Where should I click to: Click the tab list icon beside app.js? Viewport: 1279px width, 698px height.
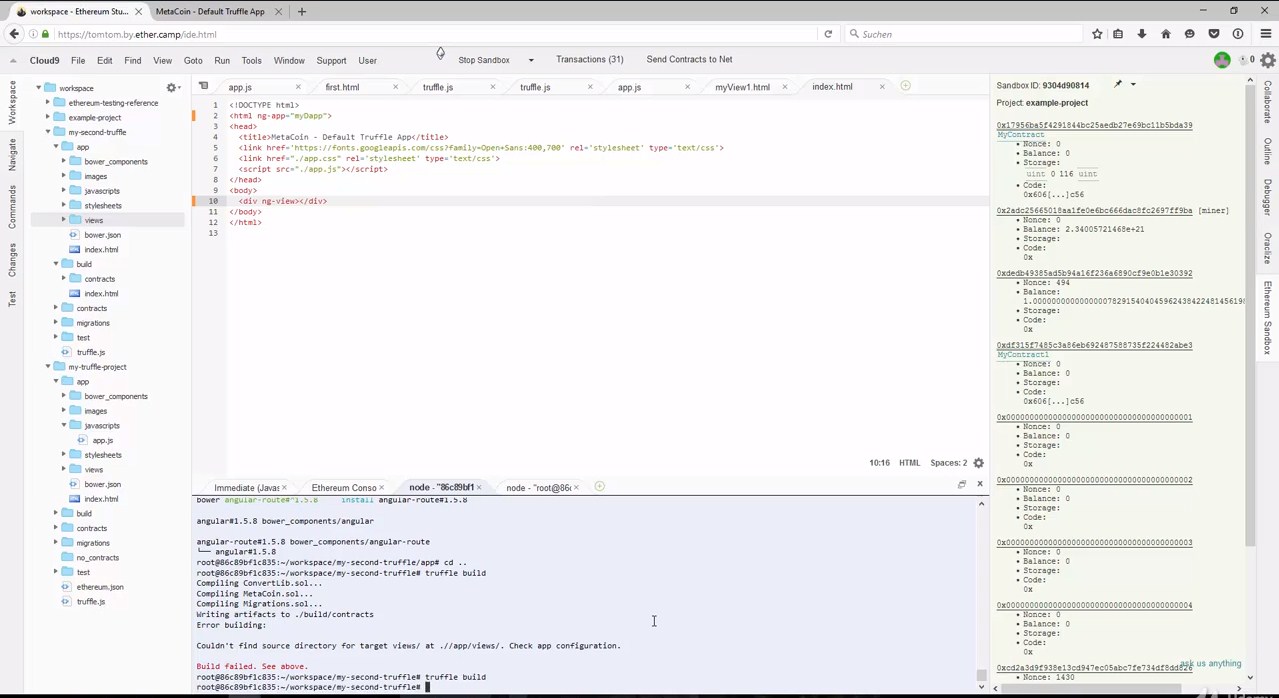coord(203,86)
